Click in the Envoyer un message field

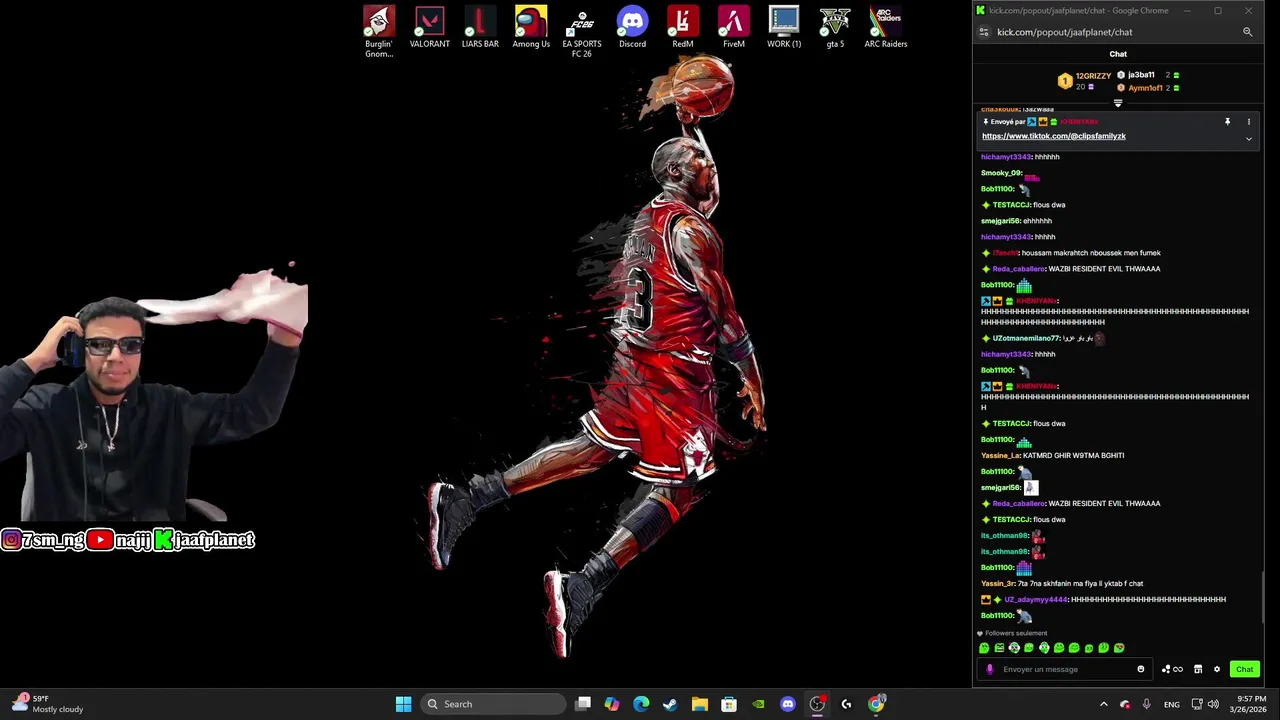coord(1066,669)
